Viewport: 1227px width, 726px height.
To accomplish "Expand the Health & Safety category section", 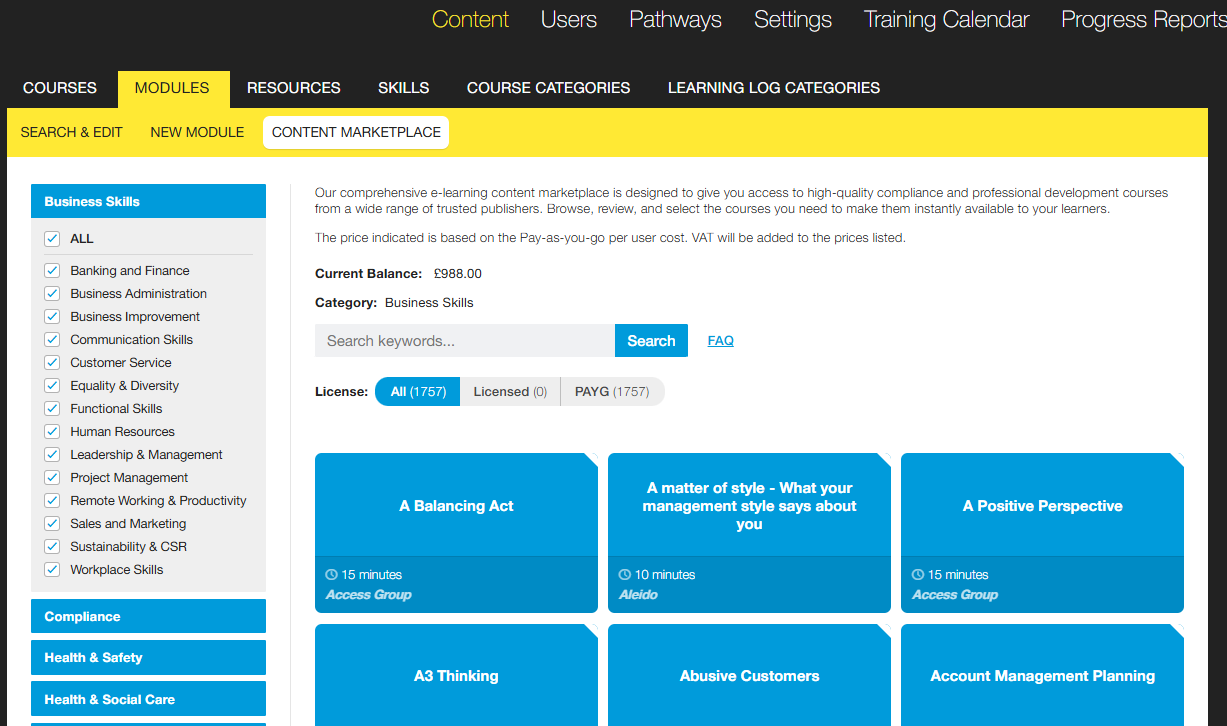I will coord(148,658).
